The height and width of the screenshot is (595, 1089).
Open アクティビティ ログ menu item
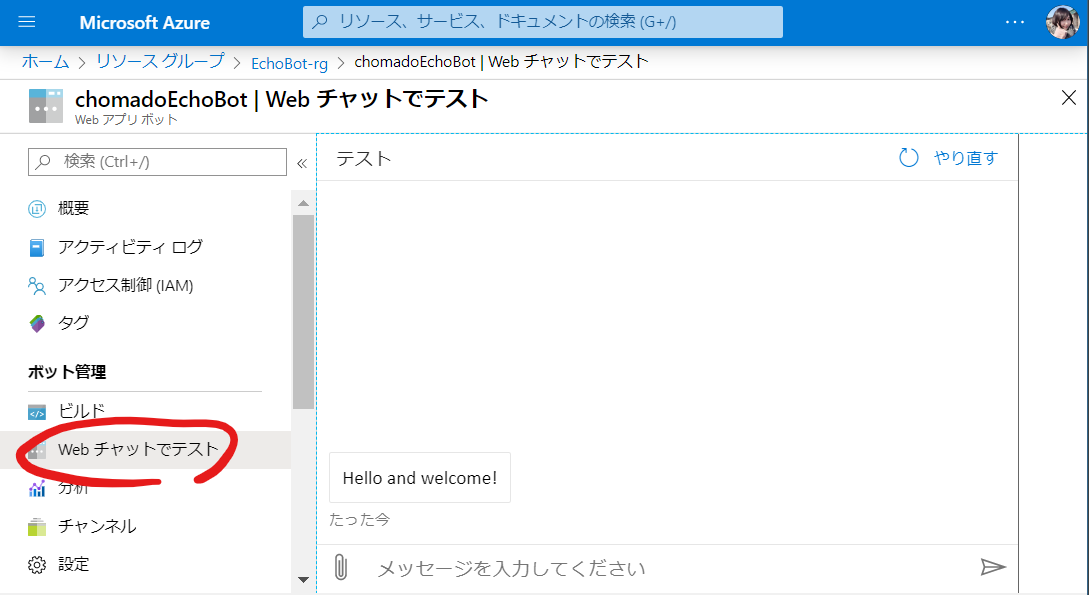pos(130,247)
